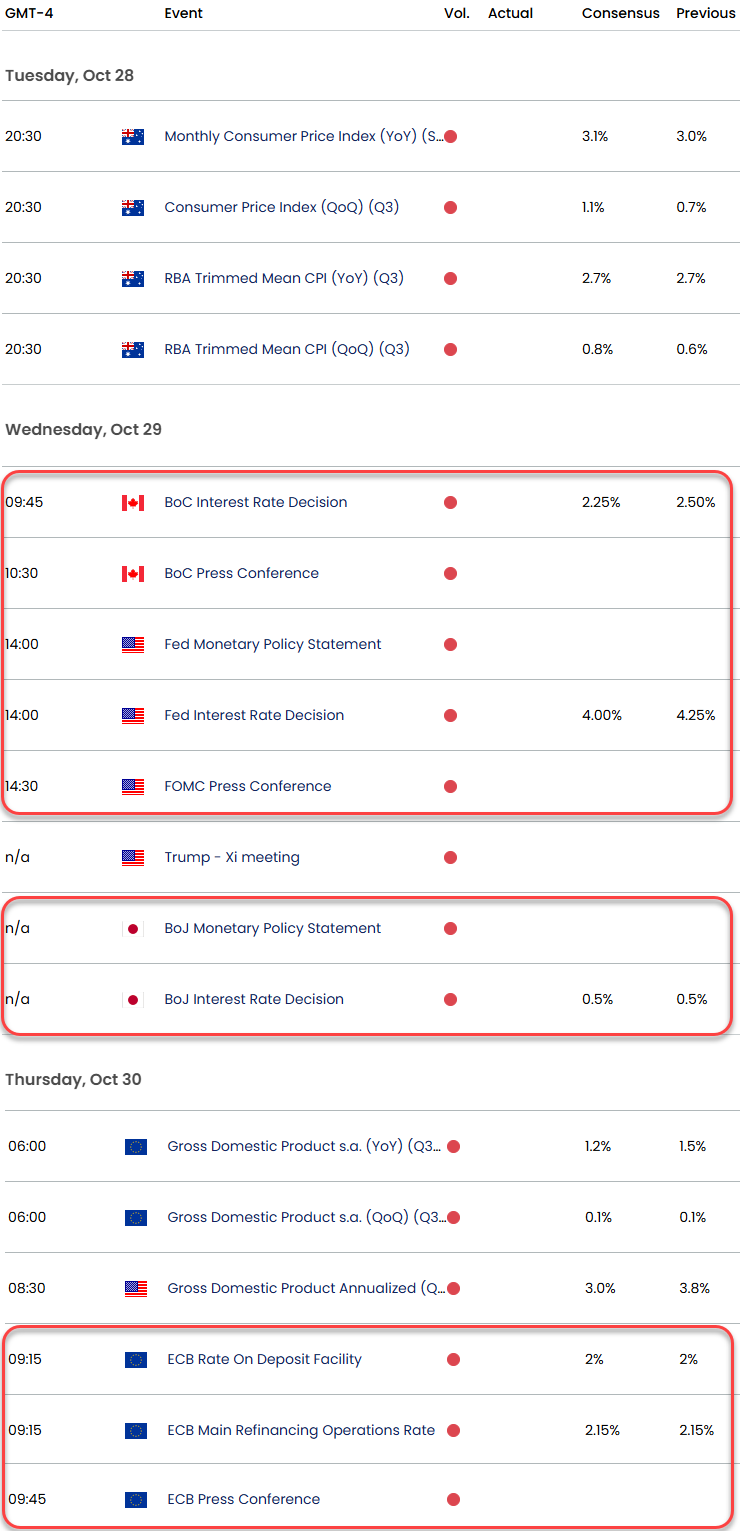This screenshot has width=740, height=1531.
Task: Click the Consensus column header
Action: click(x=621, y=14)
